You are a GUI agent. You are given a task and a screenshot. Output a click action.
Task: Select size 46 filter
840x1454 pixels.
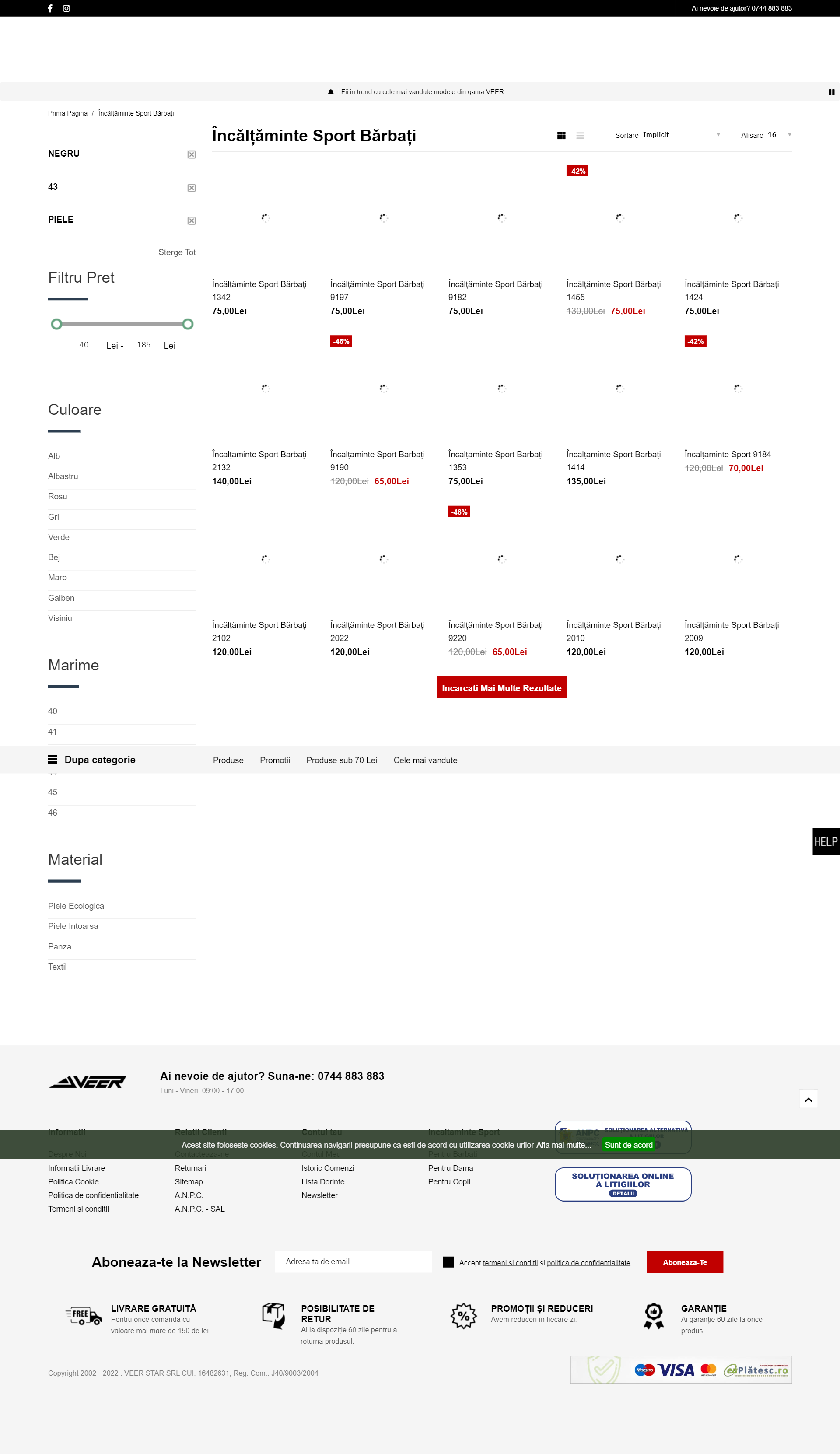click(x=52, y=813)
